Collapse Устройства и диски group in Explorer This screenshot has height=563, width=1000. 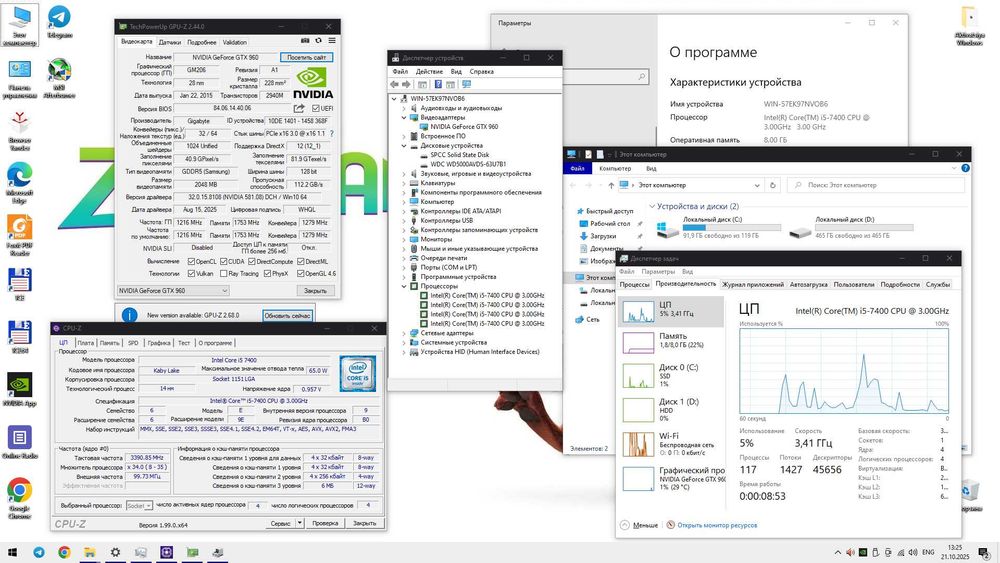click(x=652, y=206)
